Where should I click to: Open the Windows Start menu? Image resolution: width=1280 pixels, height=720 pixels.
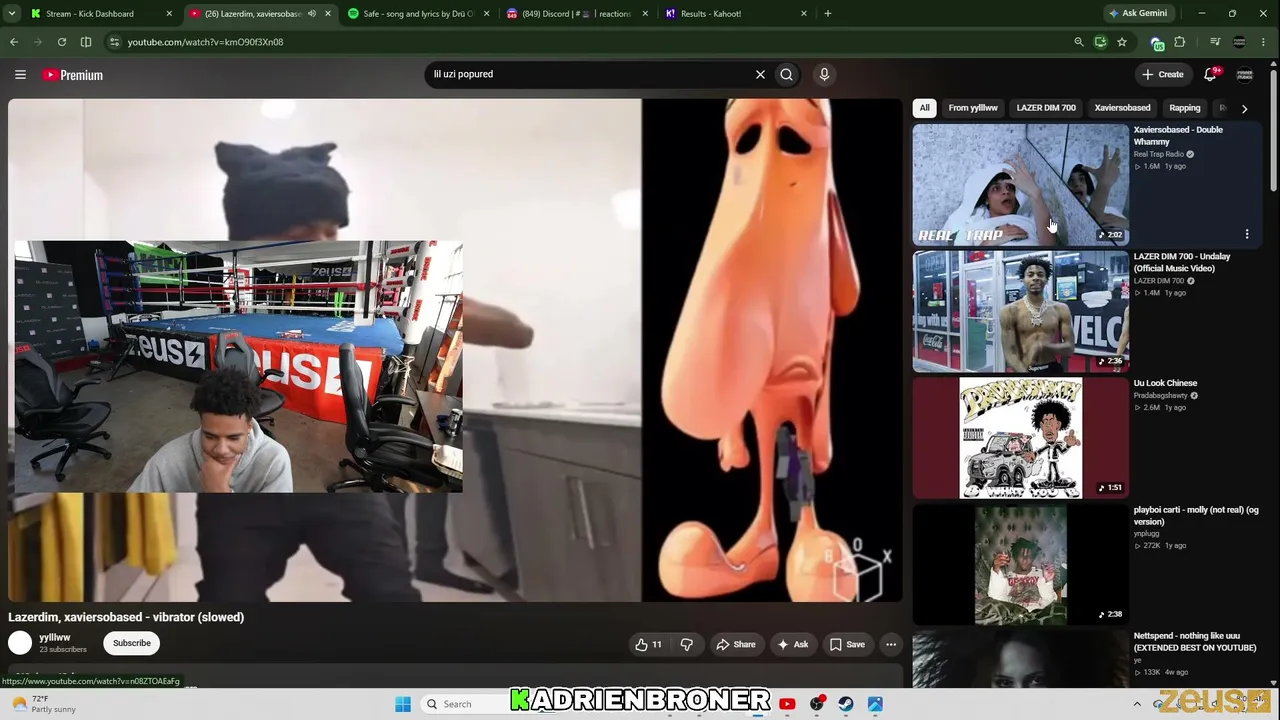pos(403,704)
